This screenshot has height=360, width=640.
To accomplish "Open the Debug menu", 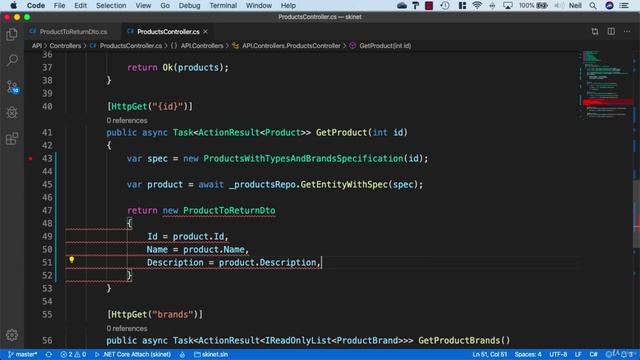I will coord(189,5).
